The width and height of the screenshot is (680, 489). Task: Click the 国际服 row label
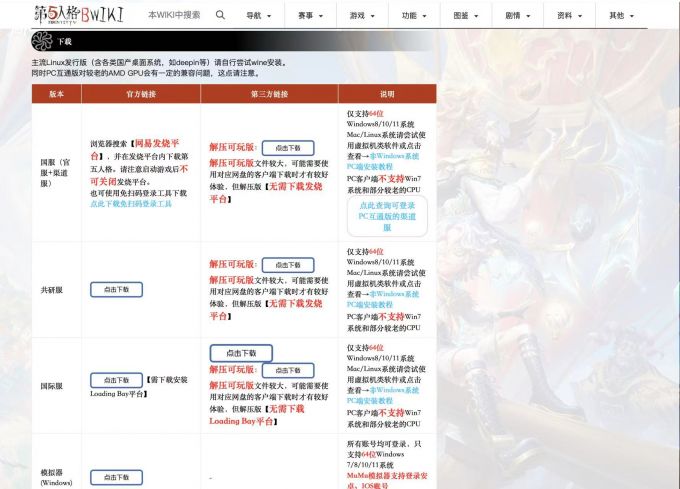coord(52,386)
